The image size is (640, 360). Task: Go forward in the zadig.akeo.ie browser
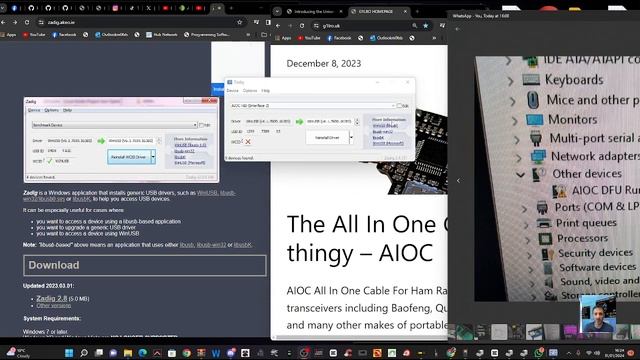pos(15,22)
